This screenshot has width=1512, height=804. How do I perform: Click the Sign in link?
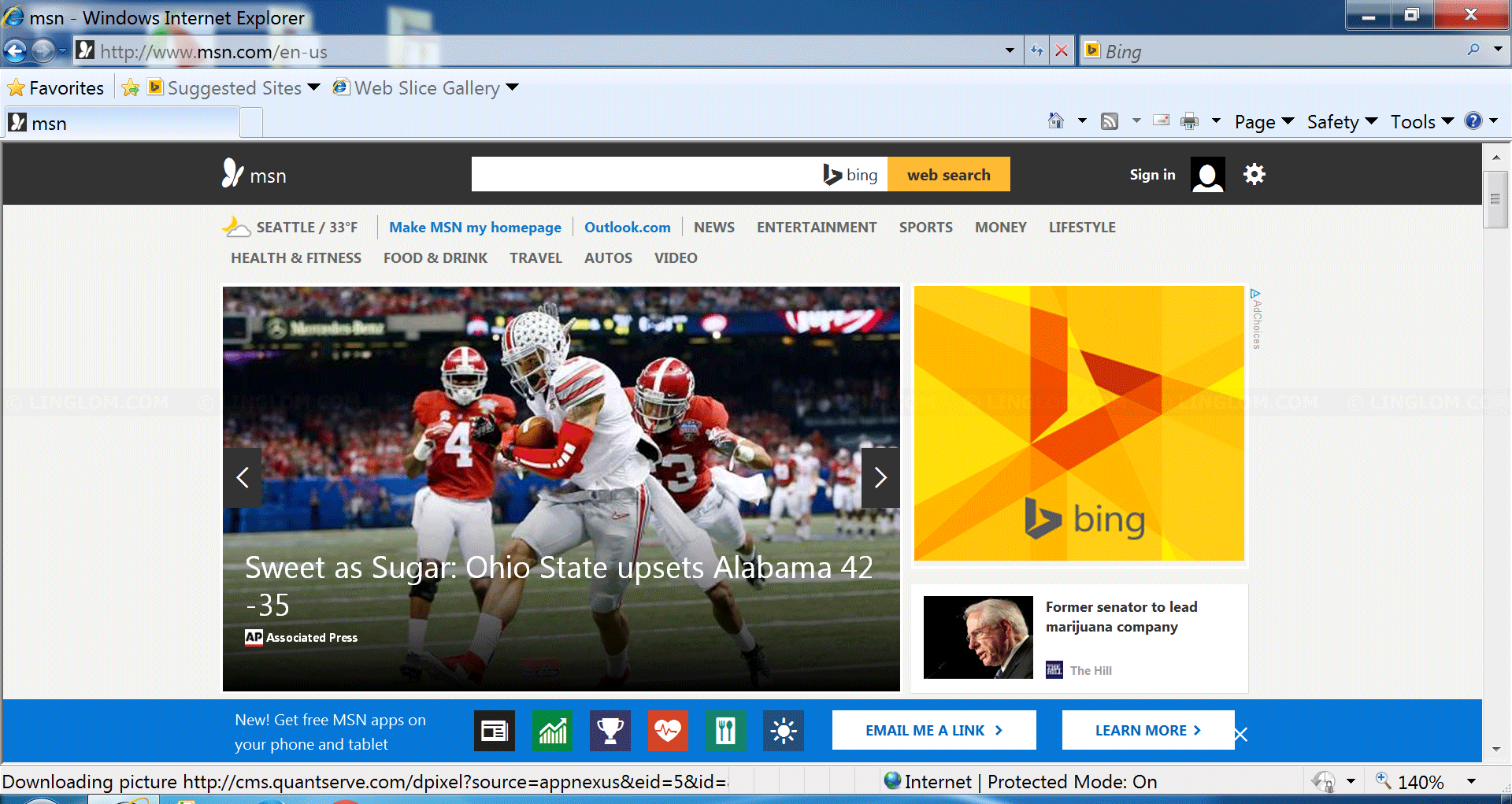click(1152, 175)
